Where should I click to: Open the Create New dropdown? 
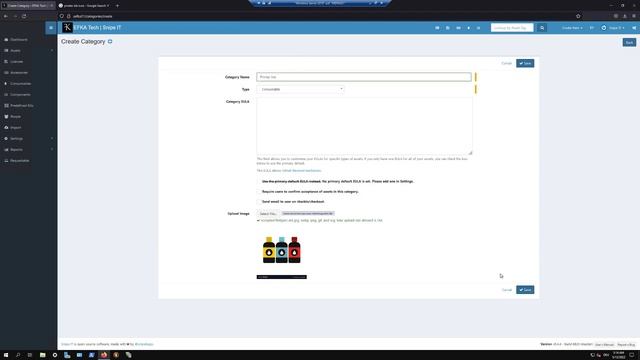[x=572, y=28]
